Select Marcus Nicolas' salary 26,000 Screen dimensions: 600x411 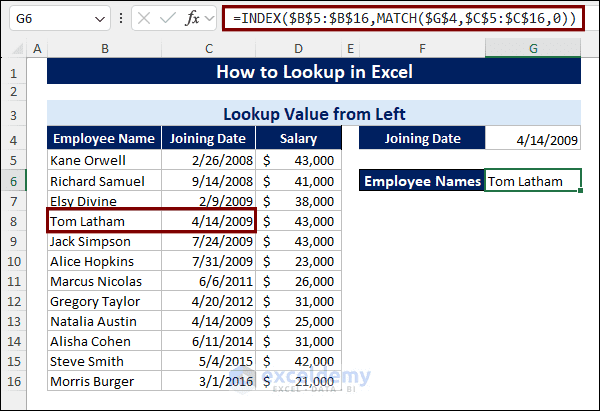click(x=298, y=281)
